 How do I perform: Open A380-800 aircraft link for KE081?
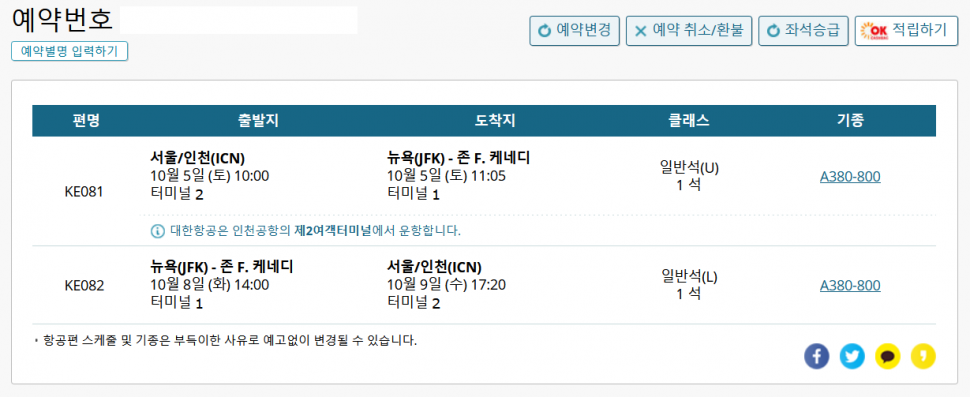click(850, 177)
